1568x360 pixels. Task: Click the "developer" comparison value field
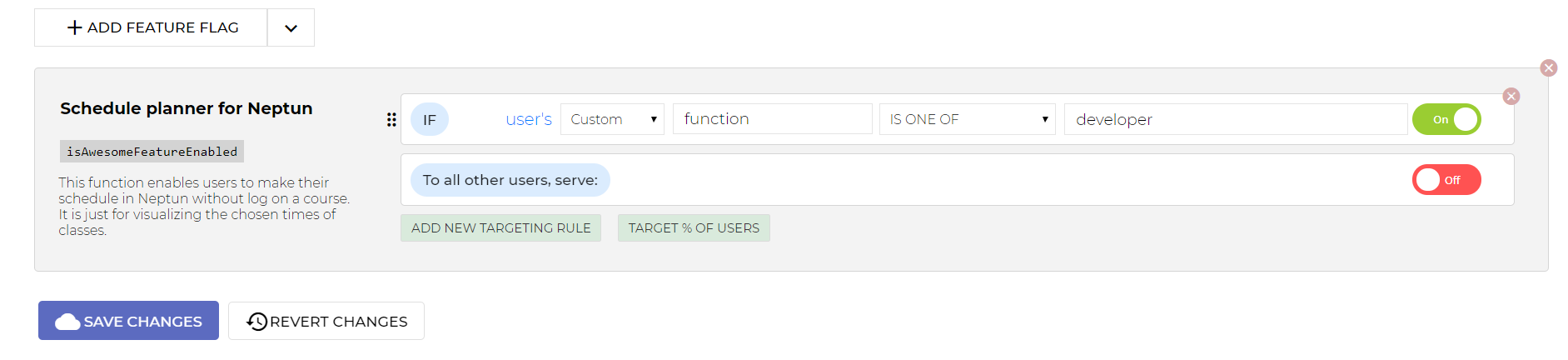(x=1235, y=119)
